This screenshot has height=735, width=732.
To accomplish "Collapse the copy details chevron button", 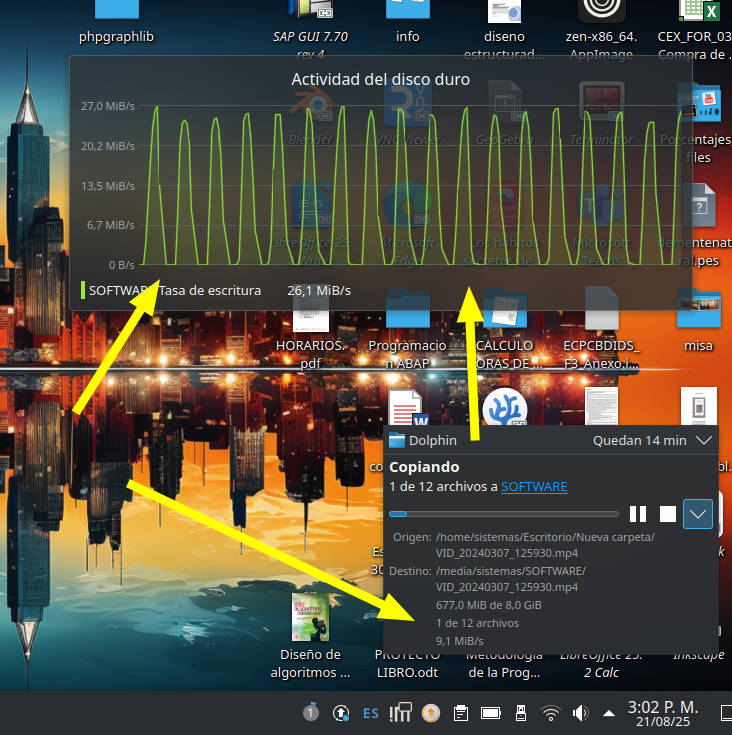I will coord(698,514).
